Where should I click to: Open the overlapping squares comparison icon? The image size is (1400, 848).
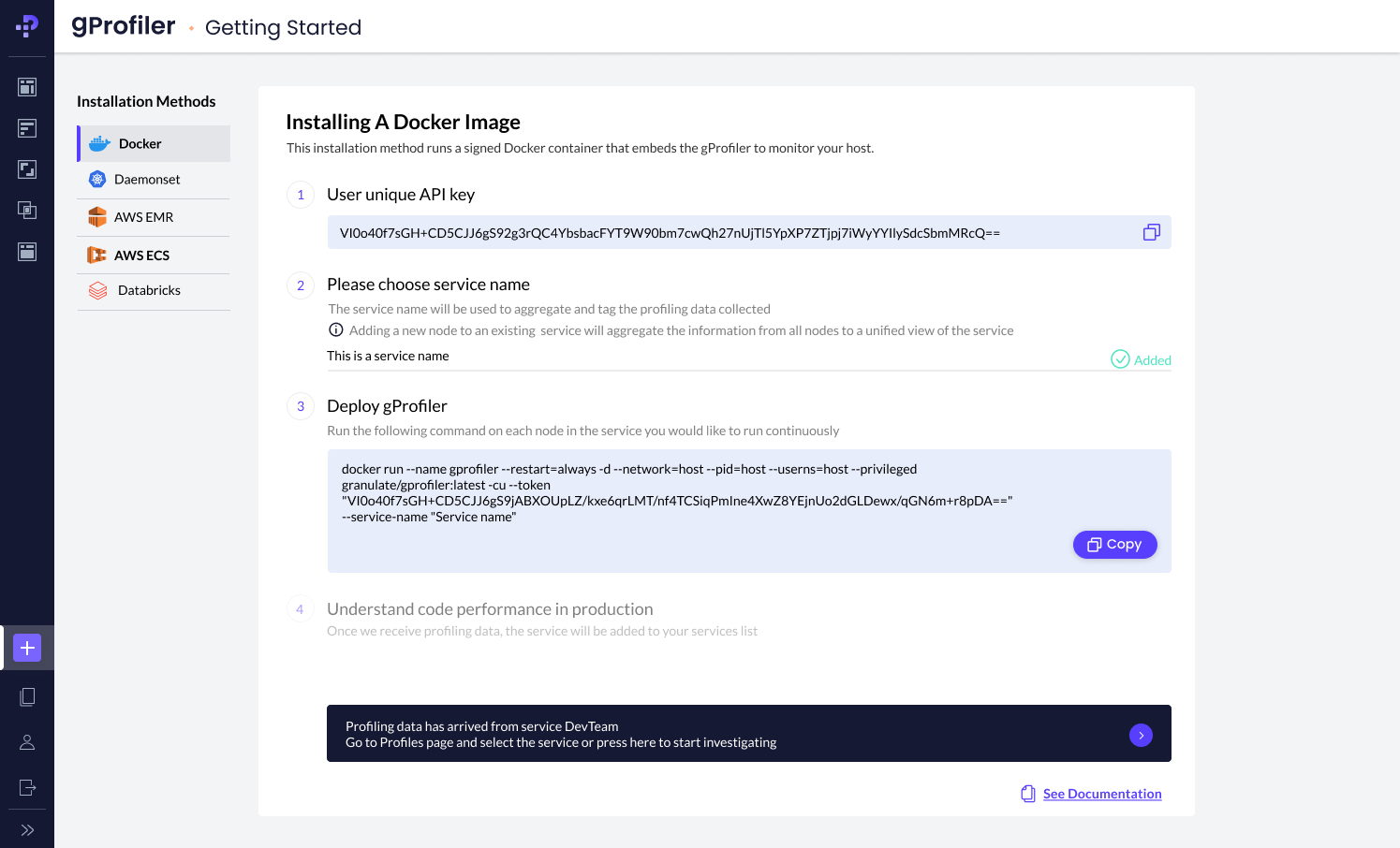27,211
